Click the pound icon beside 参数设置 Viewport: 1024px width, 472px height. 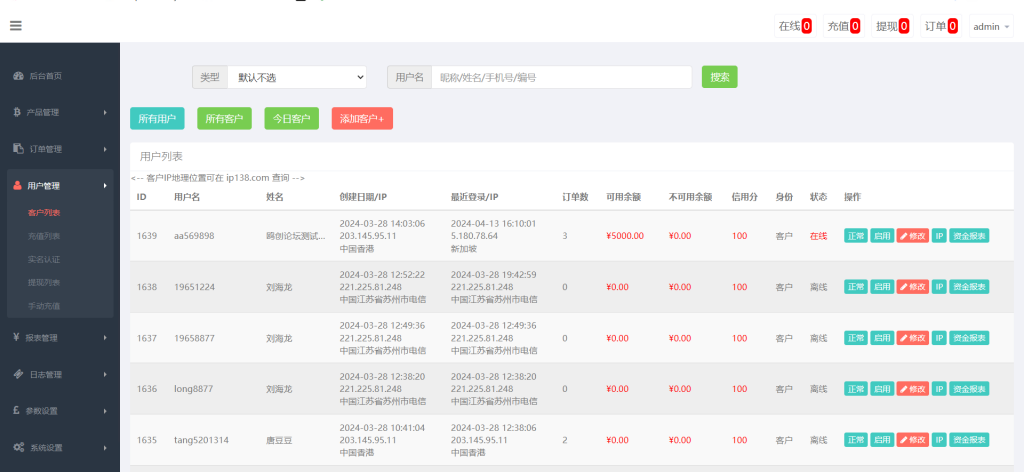coord(17,411)
